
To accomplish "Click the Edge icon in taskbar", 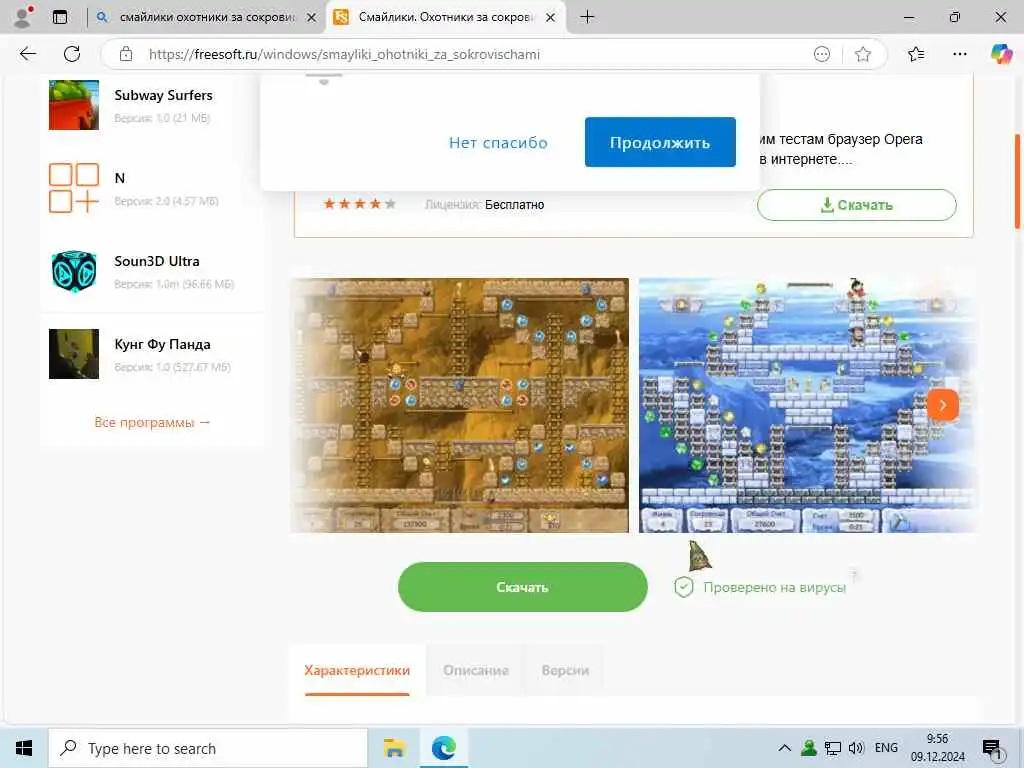I will [444, 748].
